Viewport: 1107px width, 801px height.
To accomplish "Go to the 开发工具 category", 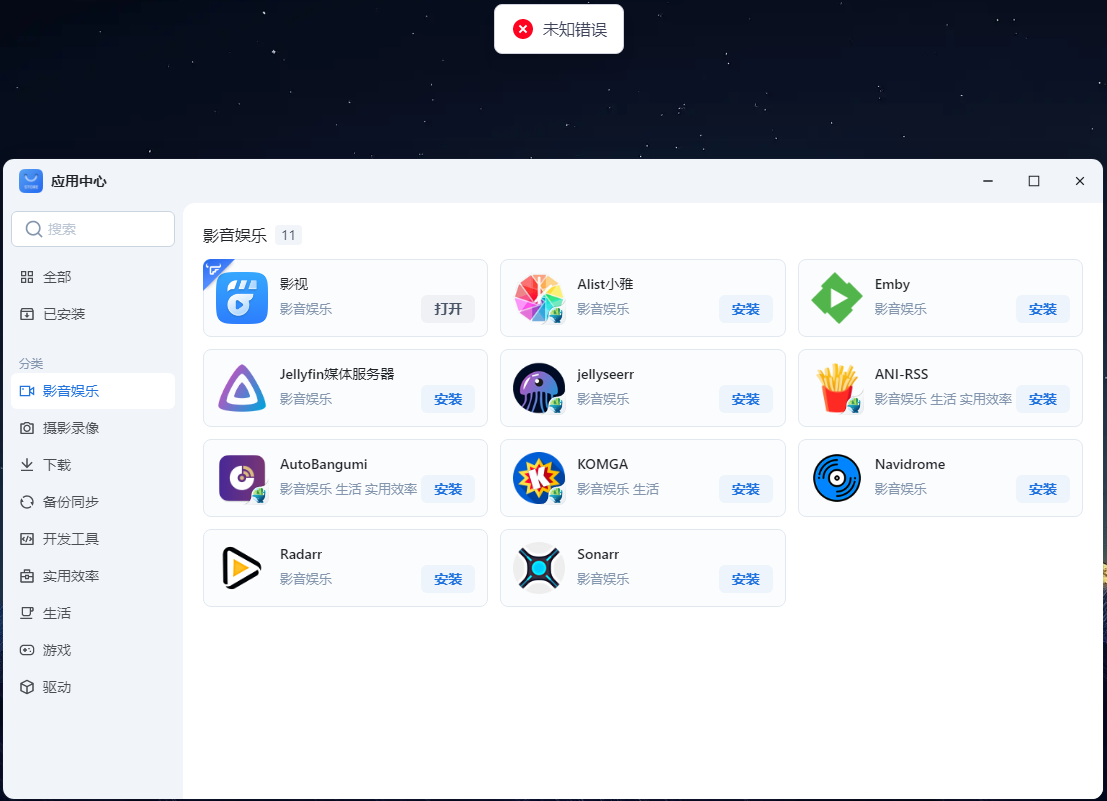I will 93,539.
